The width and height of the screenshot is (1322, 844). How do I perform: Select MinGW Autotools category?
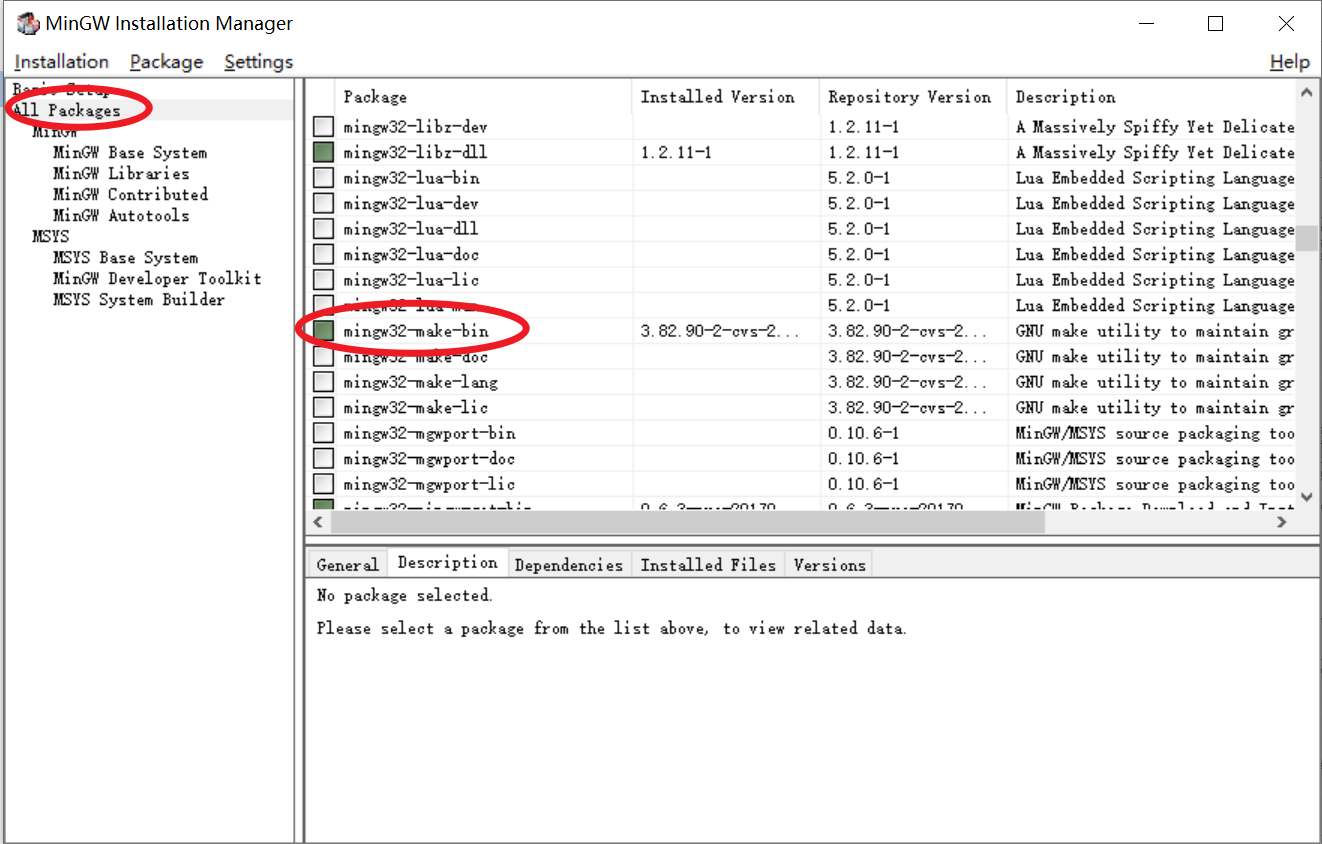121,216
